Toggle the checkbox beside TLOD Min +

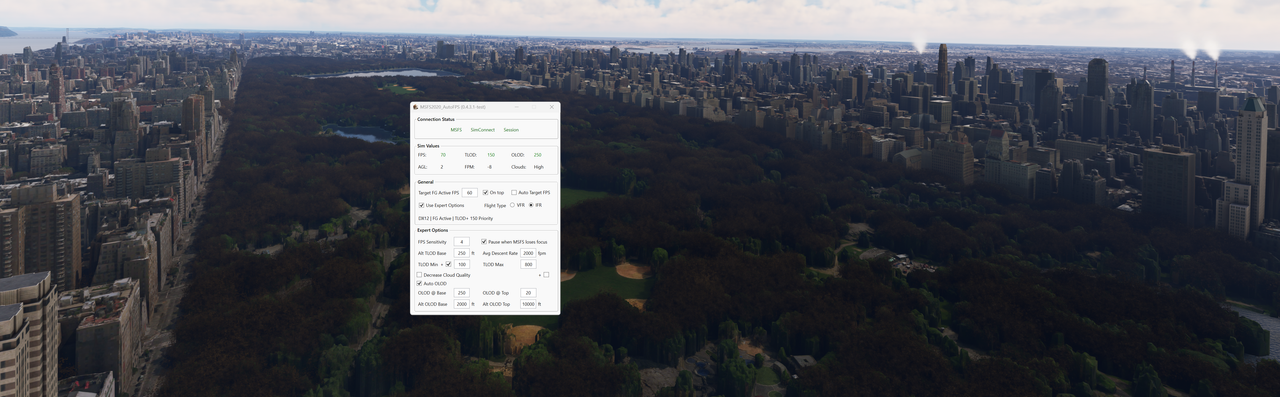449,264
